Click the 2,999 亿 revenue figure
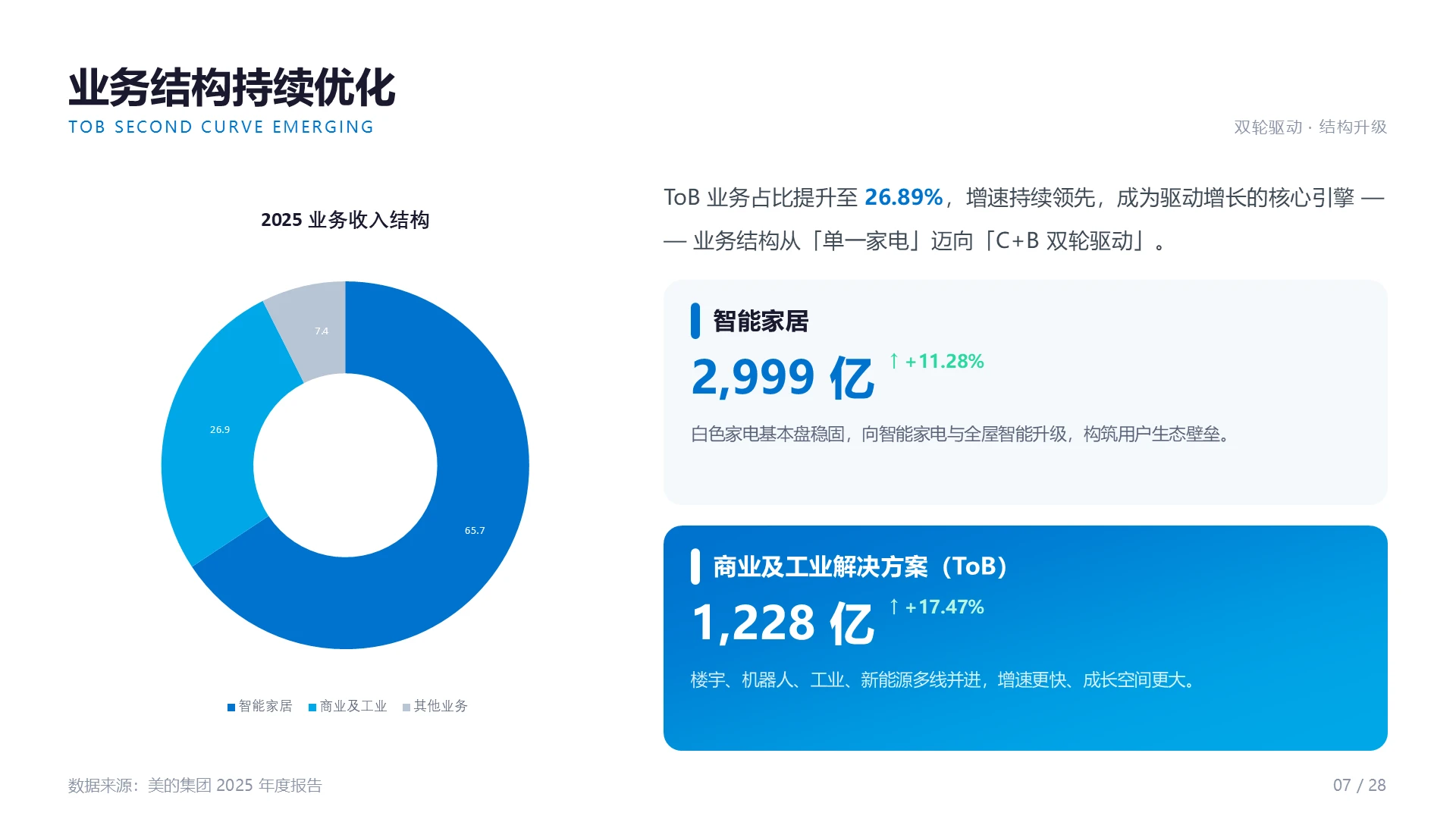Image resolution: width=1456 pixels, height=819 pixels. click(783, 378)
